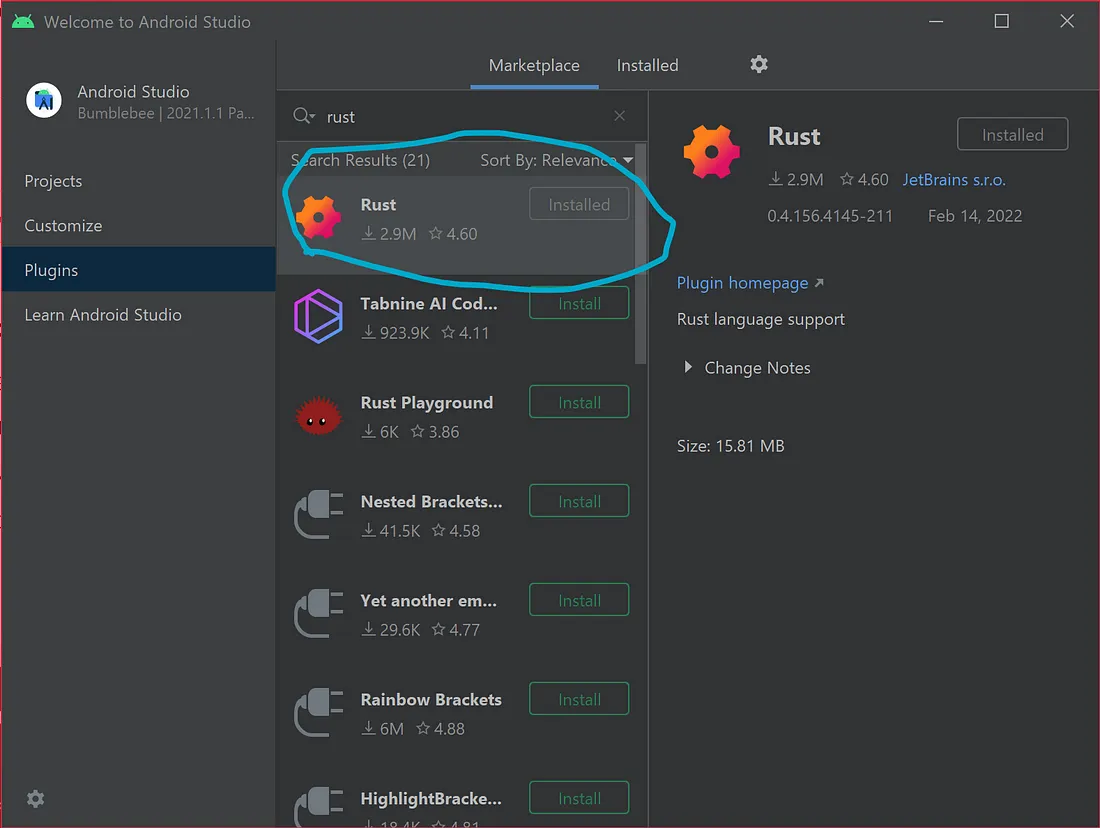This screenshot has height=828, width=1100.
Task: Click the 4.60 star rating in details
Action: pyautogui.click(x=864, y=180)
